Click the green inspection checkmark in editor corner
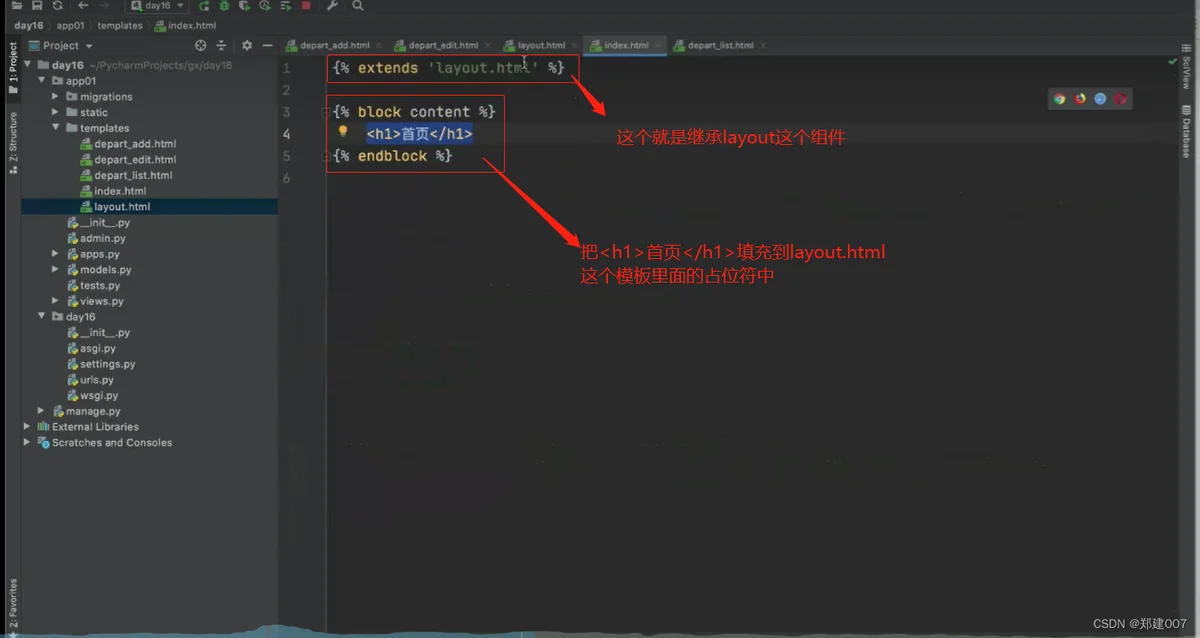The image size is (1200, 638). (1173, 61)
